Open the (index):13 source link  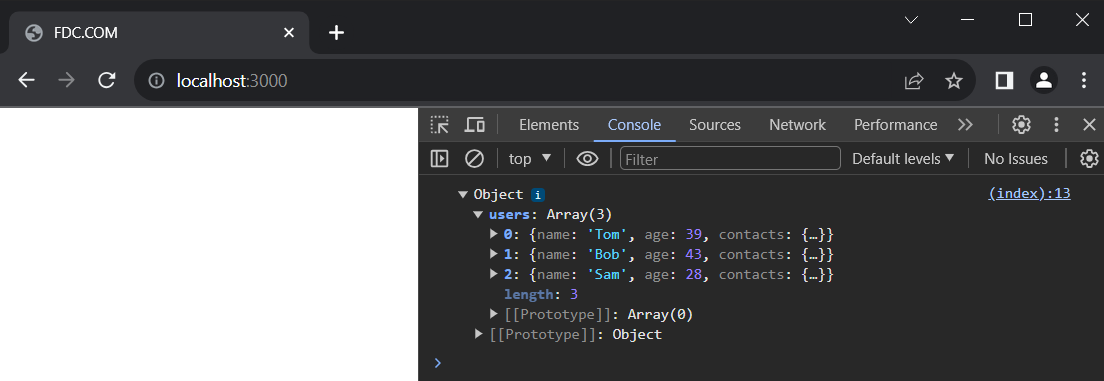tap(1029, 194)
